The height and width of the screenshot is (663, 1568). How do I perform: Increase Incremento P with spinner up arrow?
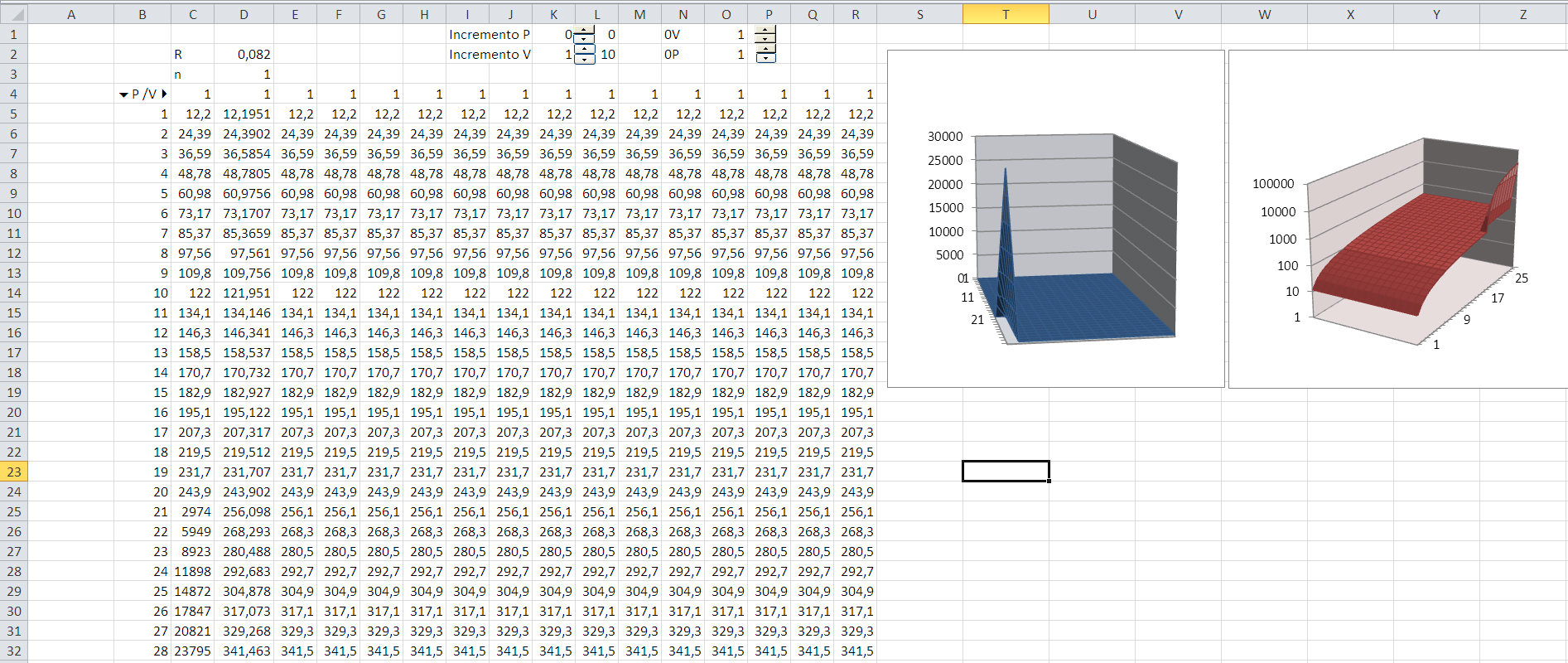tap(585, 30)
